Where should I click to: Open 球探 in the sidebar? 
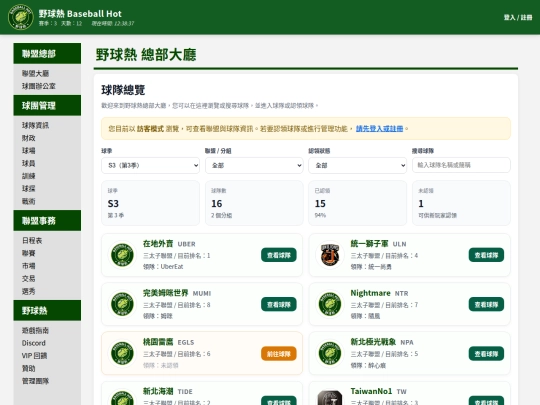29,189
